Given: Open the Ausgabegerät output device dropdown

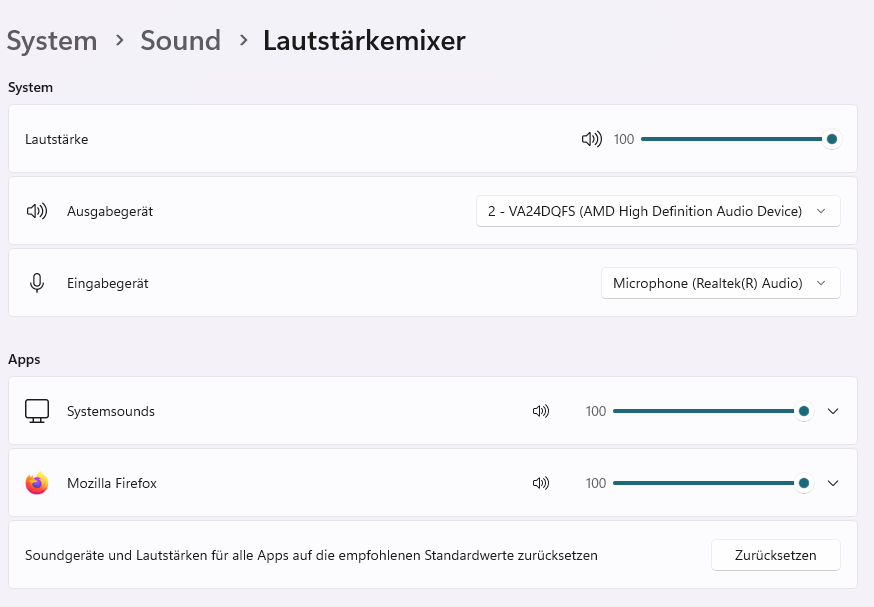Looking at the screenshot, I should click(x=658, y=211).
